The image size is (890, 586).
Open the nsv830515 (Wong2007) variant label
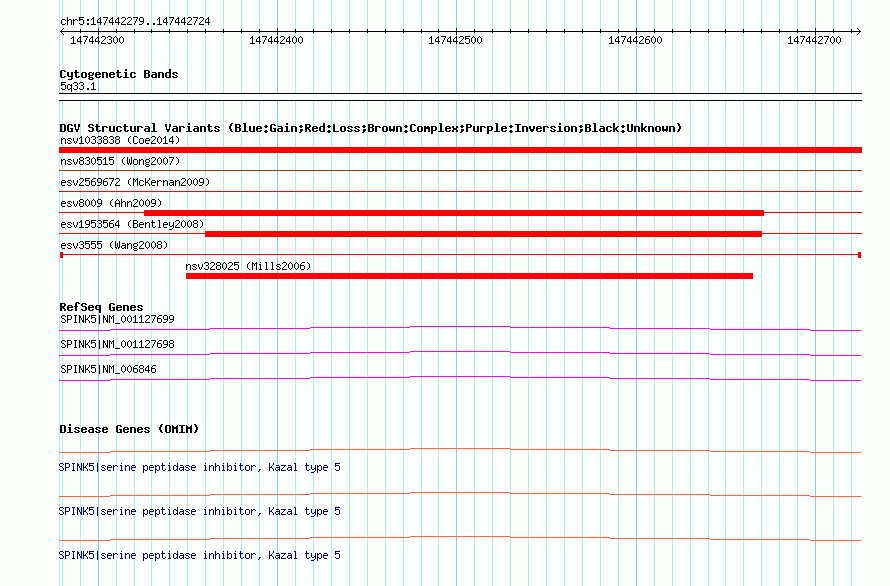(x=120, y=161)
